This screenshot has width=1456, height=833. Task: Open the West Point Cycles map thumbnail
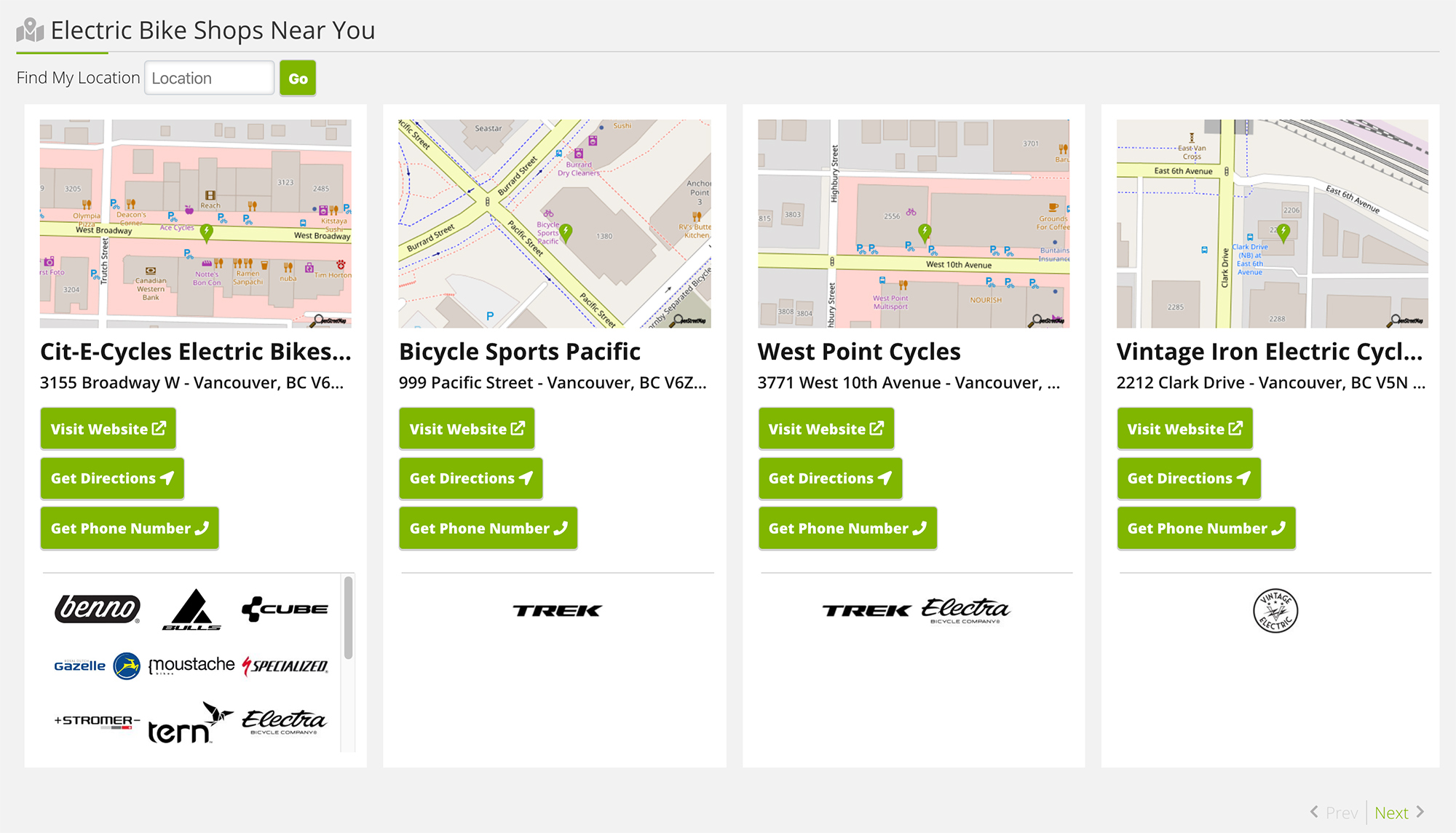coord(914,224)
